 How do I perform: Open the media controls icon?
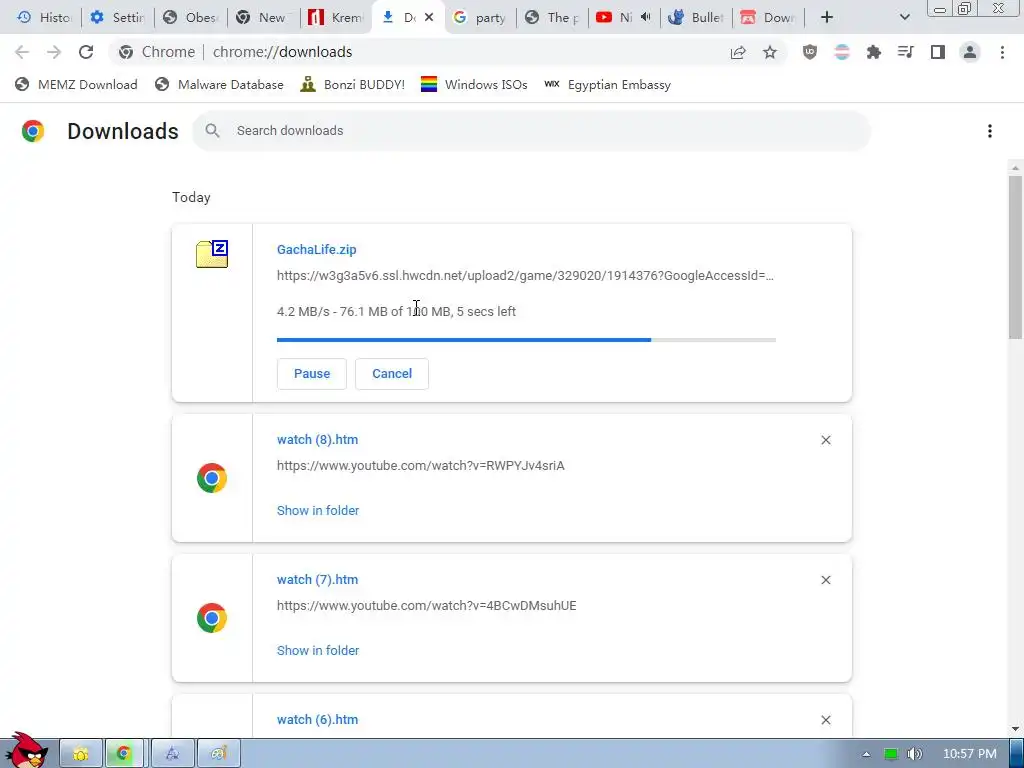coord(905,52)
